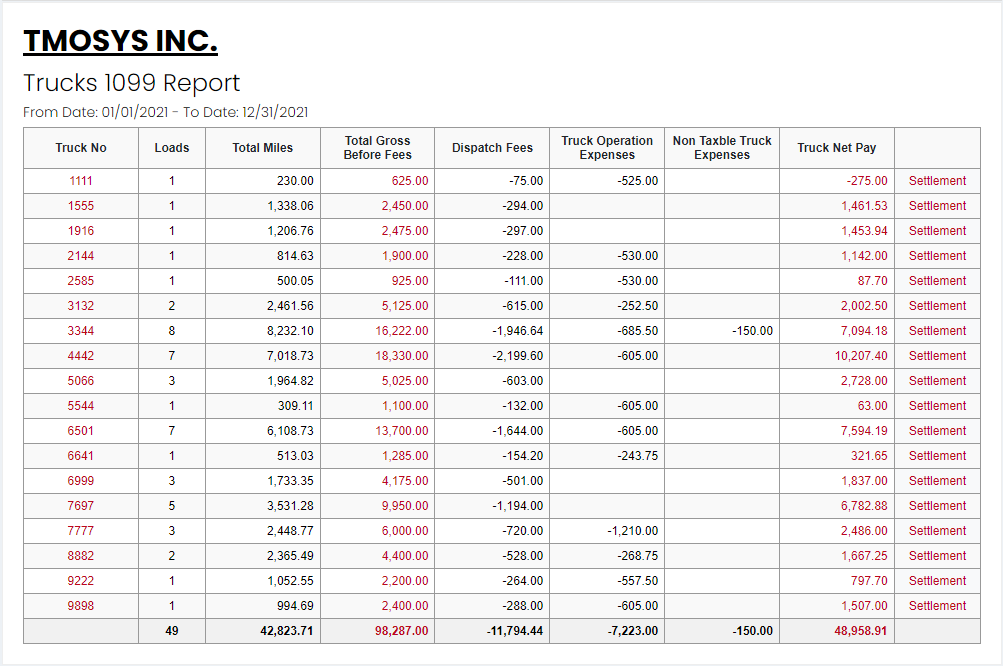1003x666 pixels.
Task: Open truck number 3132 link
Action: click(x=81, y=306)
